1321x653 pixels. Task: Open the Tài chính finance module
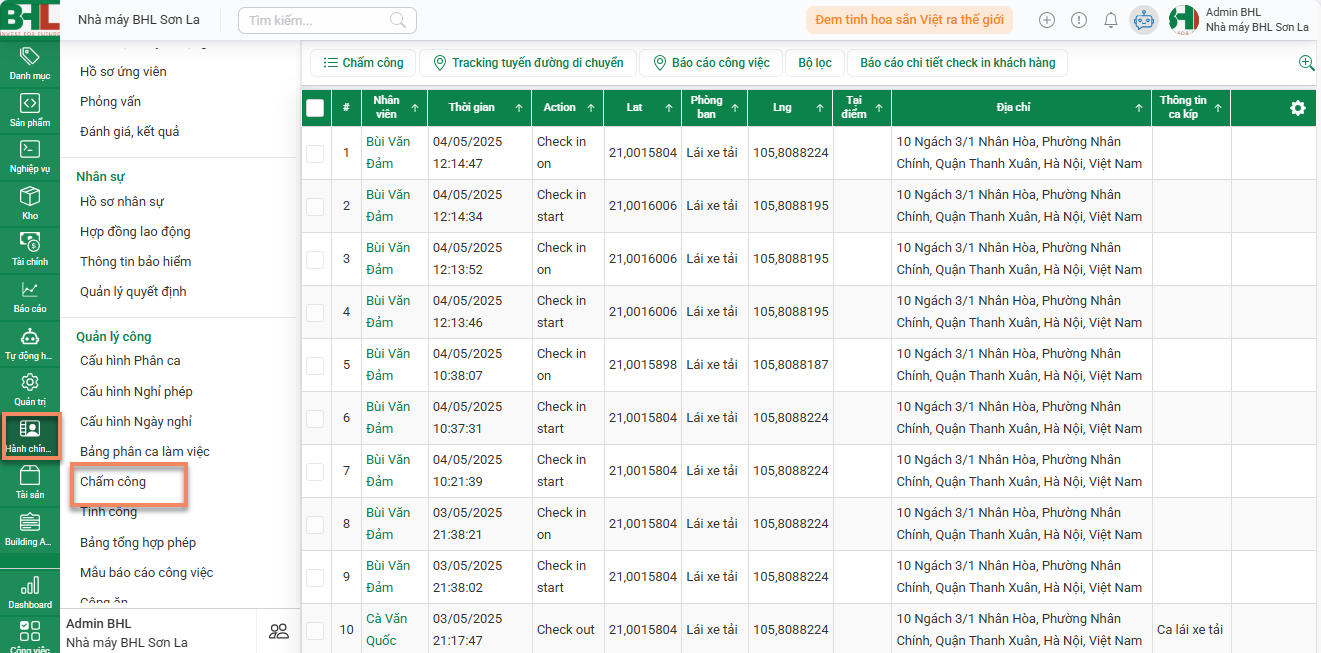(30, 249)
